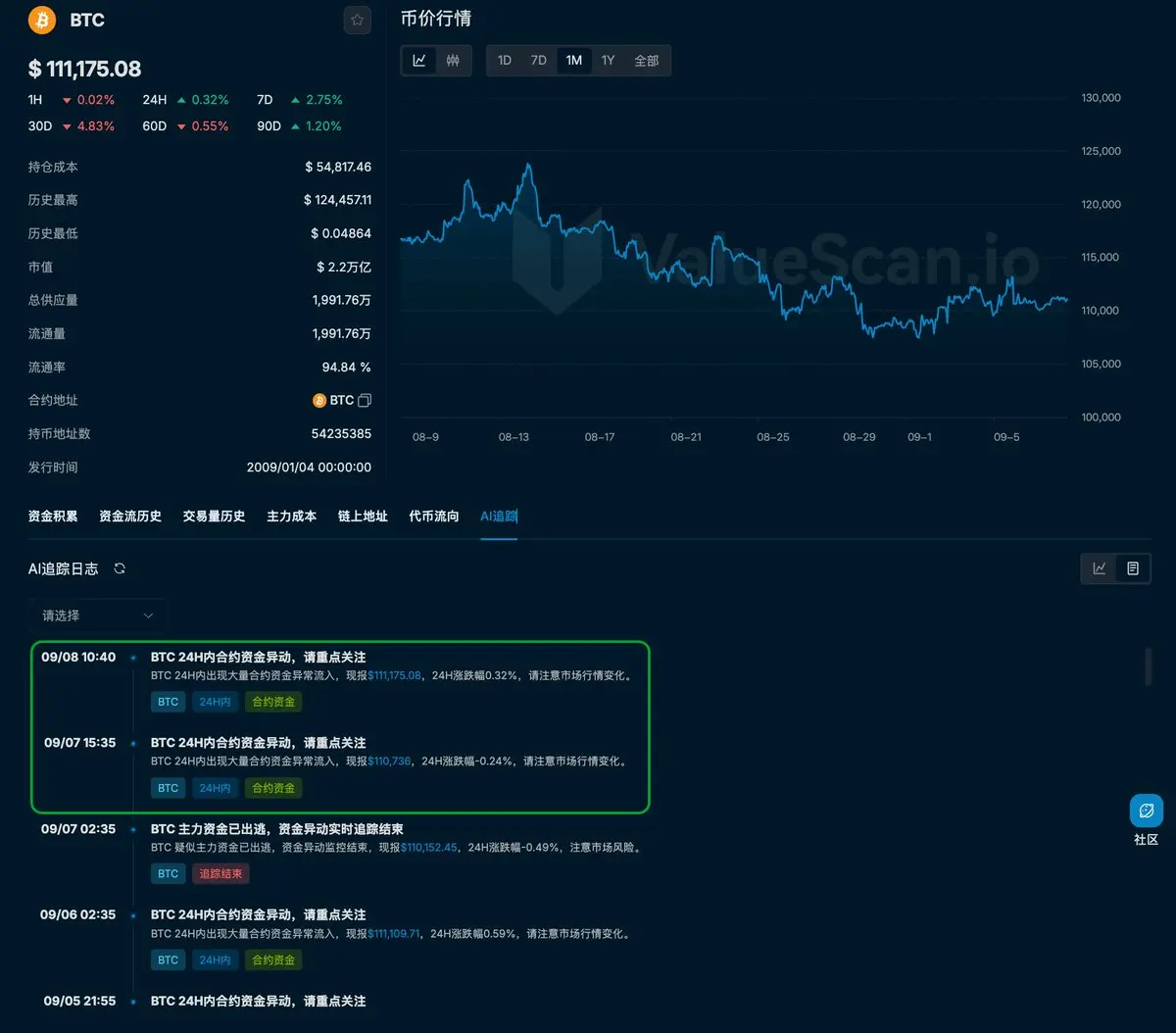Click the log panel scrollbar thumb

pyautogui.click(x=1150, y=666)
